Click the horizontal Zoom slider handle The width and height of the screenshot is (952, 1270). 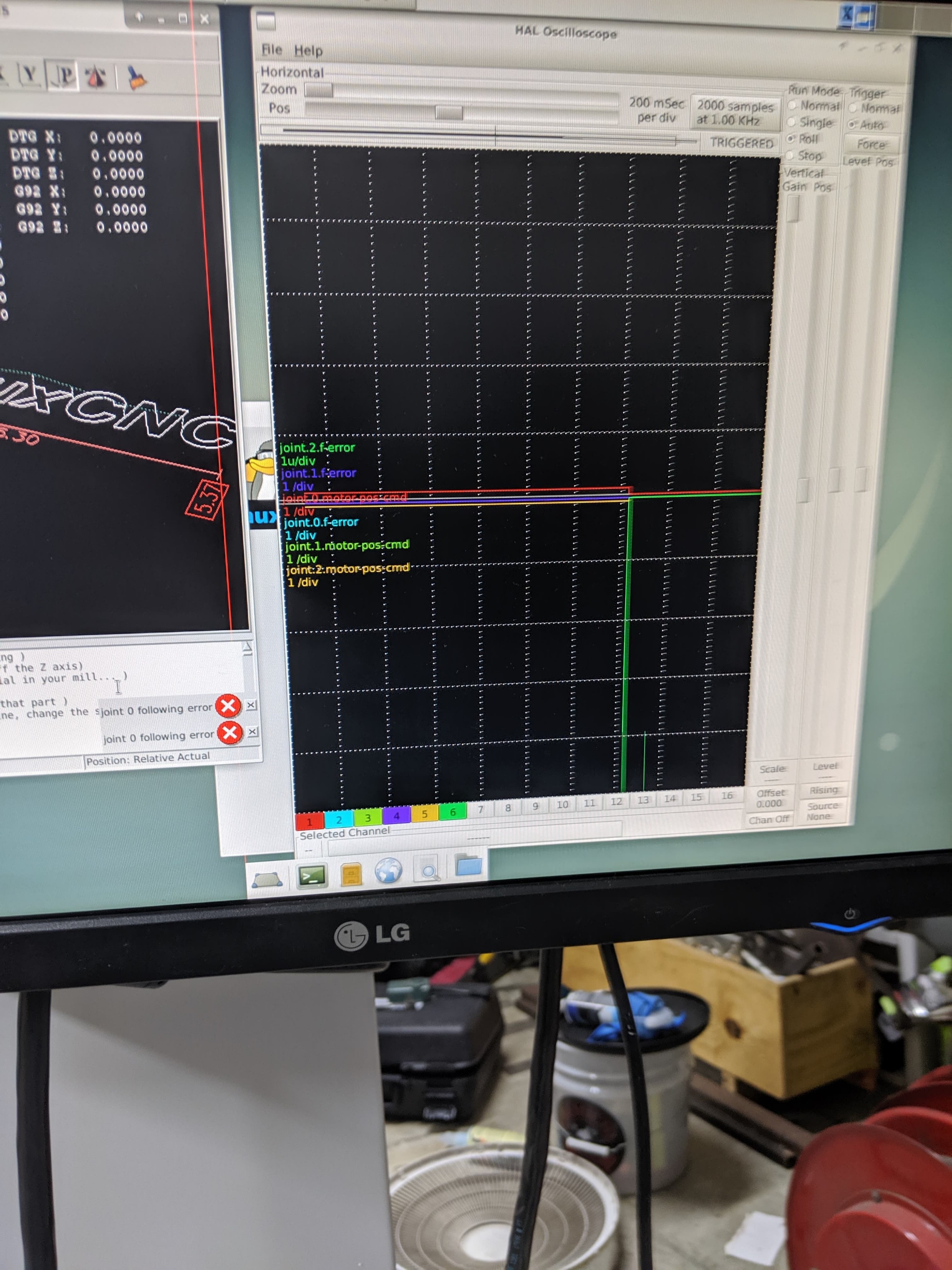319,90
